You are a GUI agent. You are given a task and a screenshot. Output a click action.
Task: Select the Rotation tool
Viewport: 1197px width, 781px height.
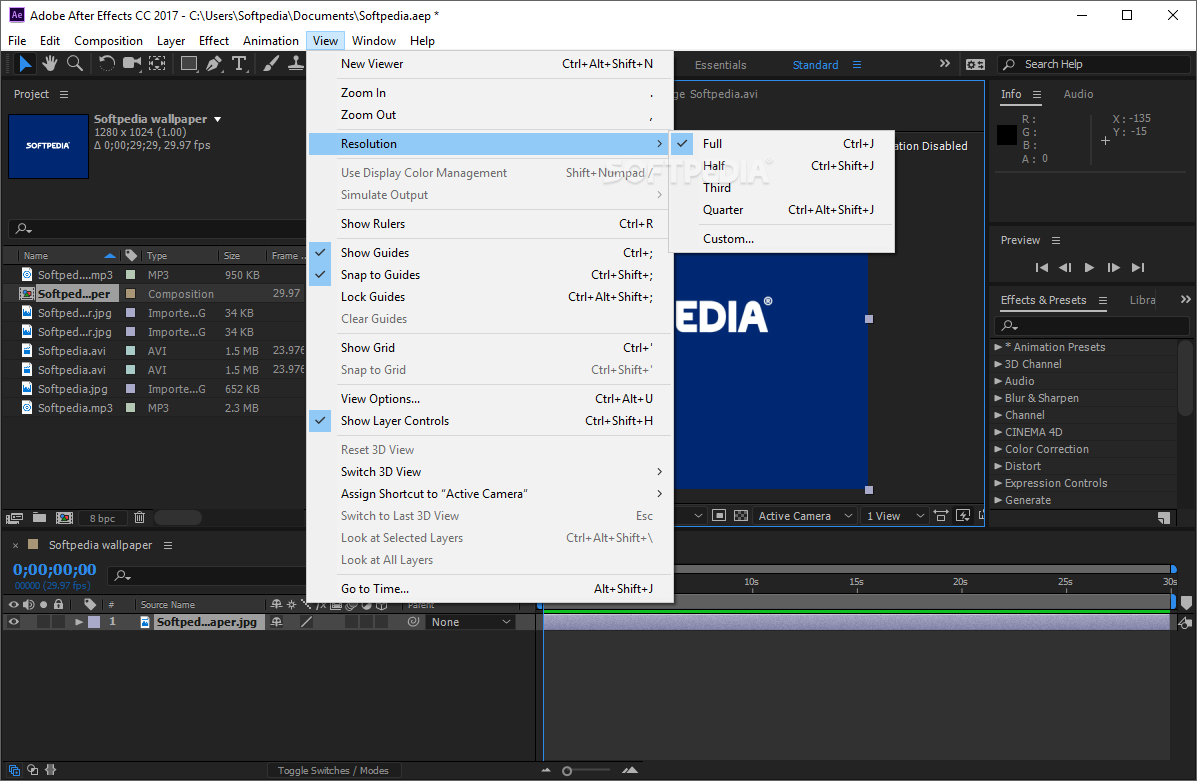pos(107,63)
